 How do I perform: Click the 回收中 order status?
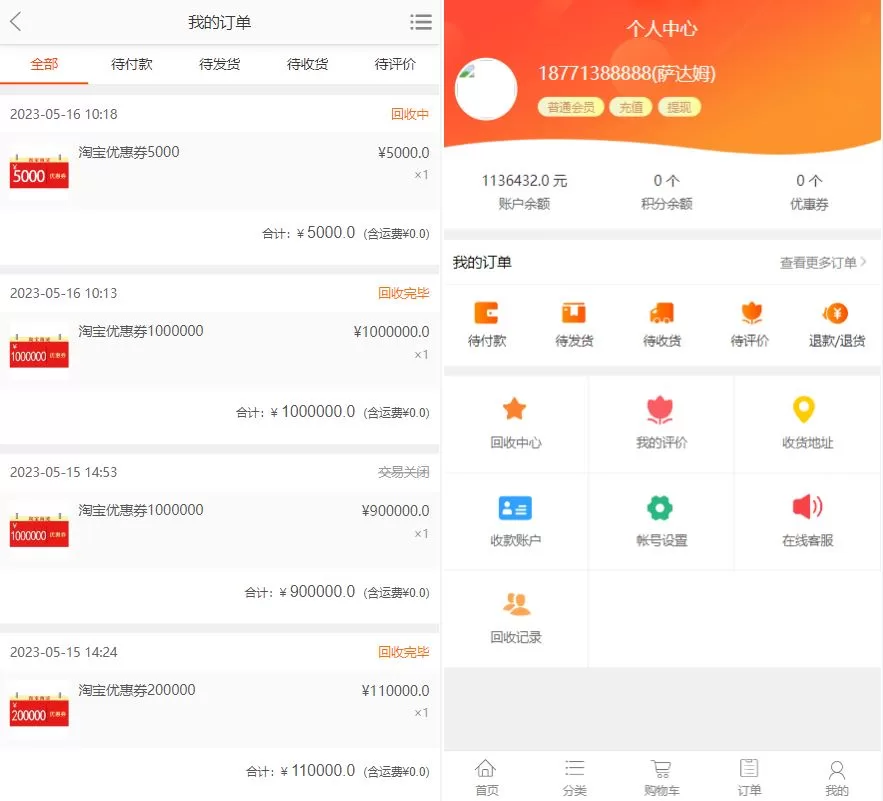coord(410,114)
